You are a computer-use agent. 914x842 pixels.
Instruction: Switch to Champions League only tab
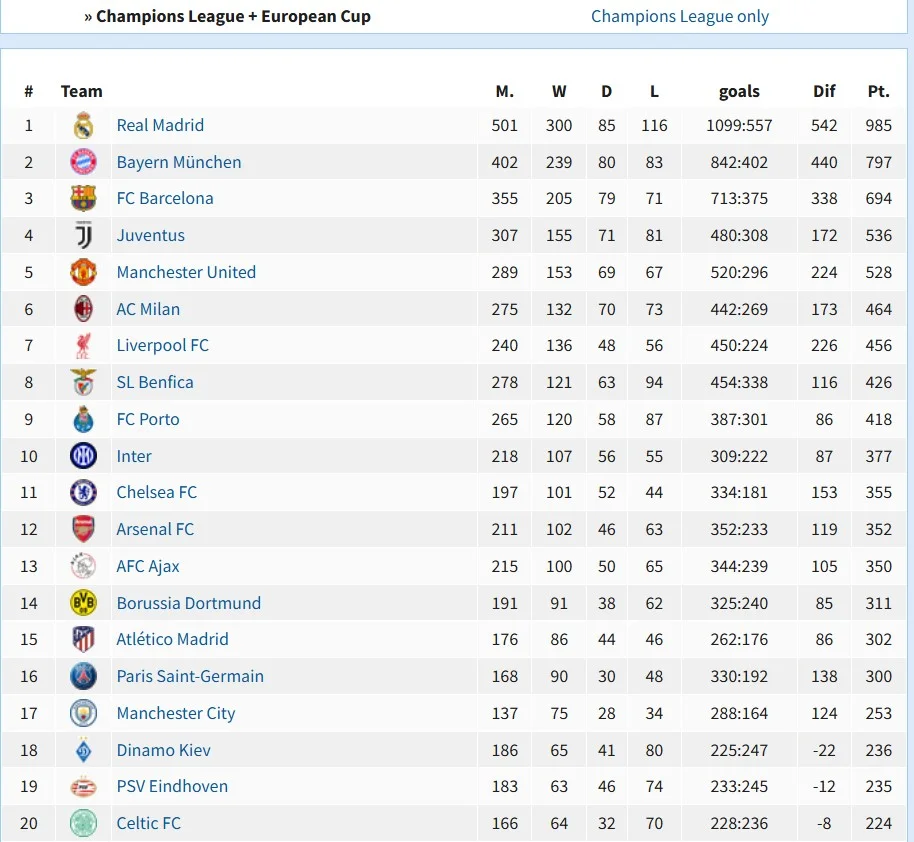pyautogui.click(x=680, y=16)
